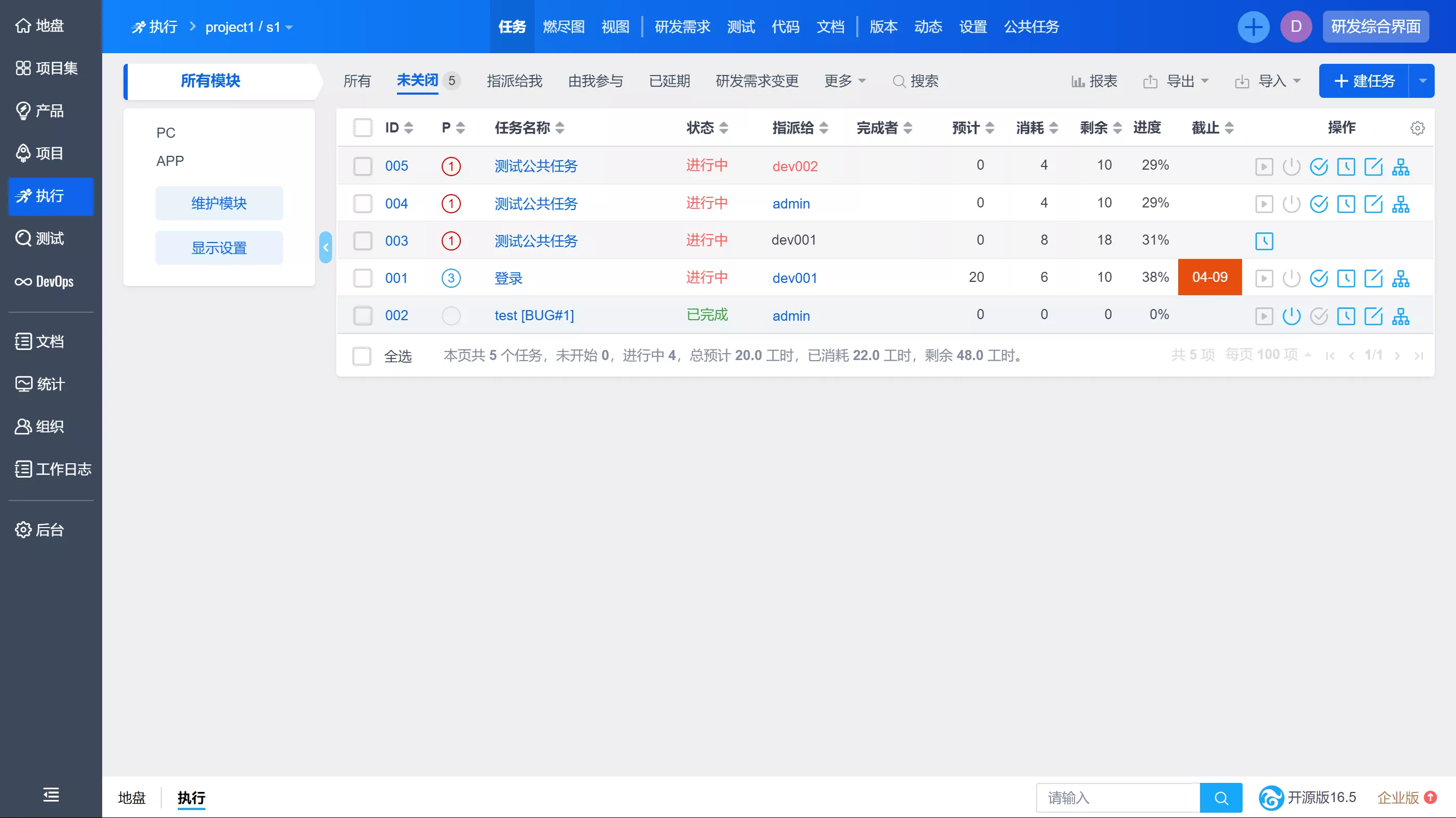Click the log effort clock icon for task 005

(x=1346, y=166)
